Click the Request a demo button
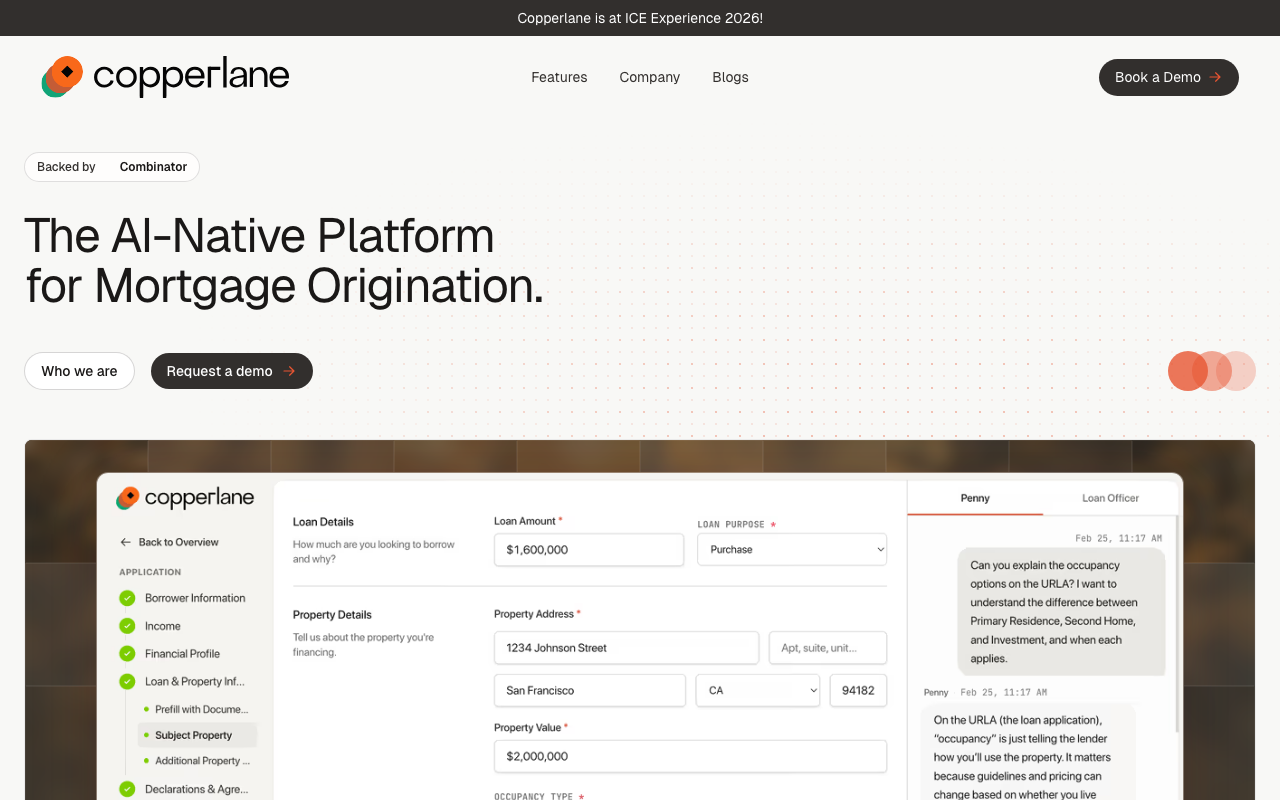 (231, 371)
